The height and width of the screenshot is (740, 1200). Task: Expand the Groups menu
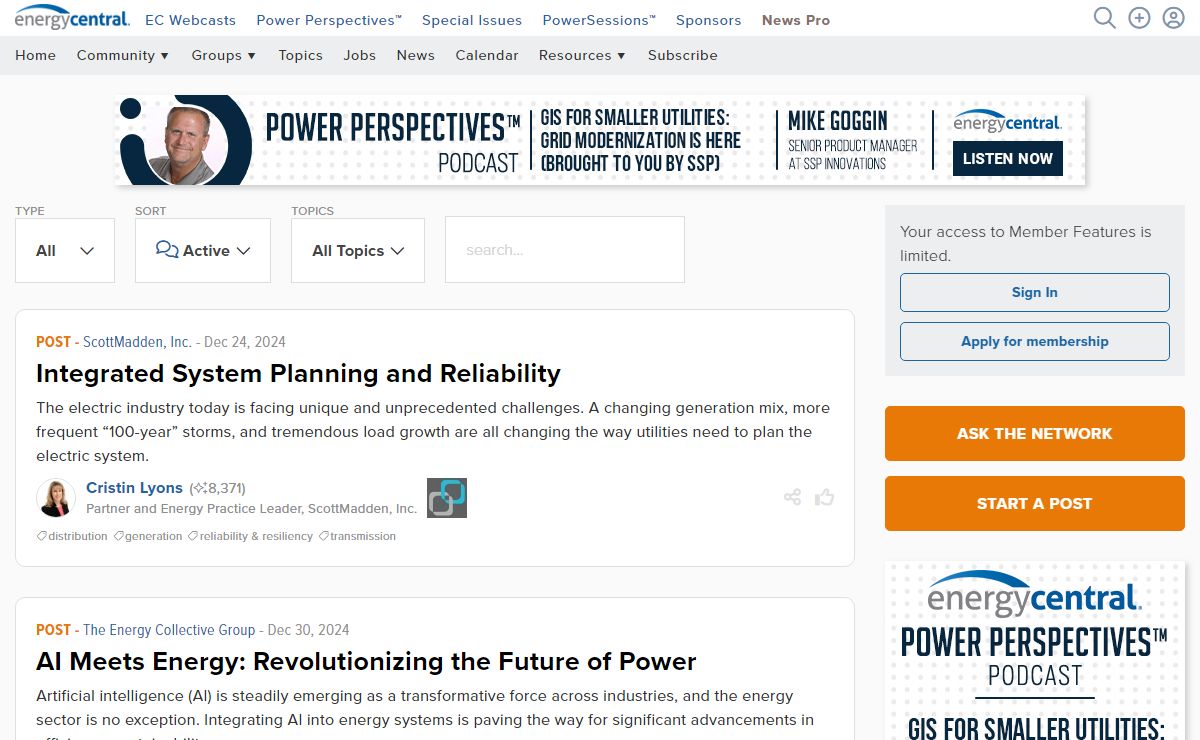224,55
